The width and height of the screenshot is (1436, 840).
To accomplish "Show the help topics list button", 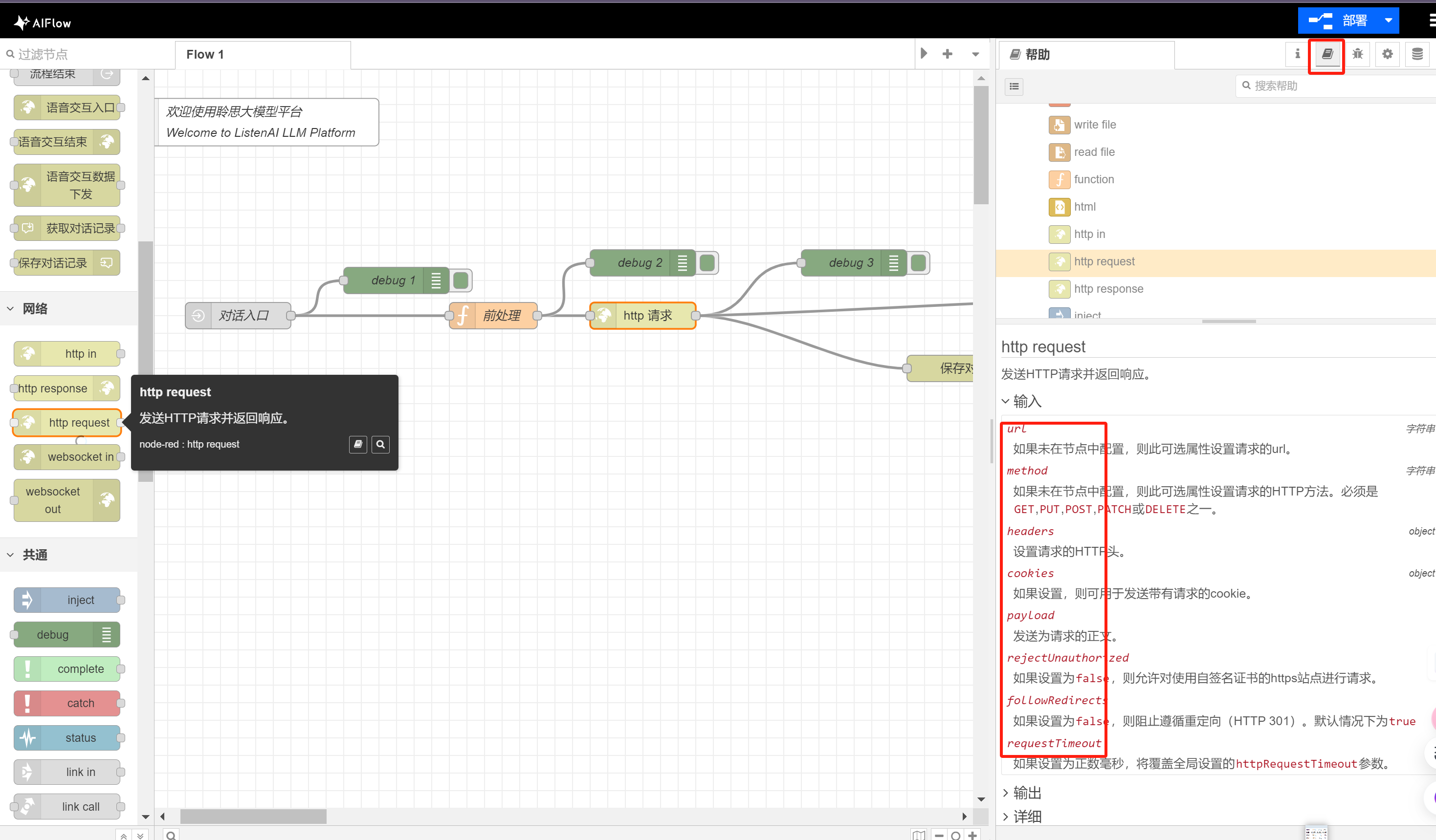I will [x=1014, y=86].
